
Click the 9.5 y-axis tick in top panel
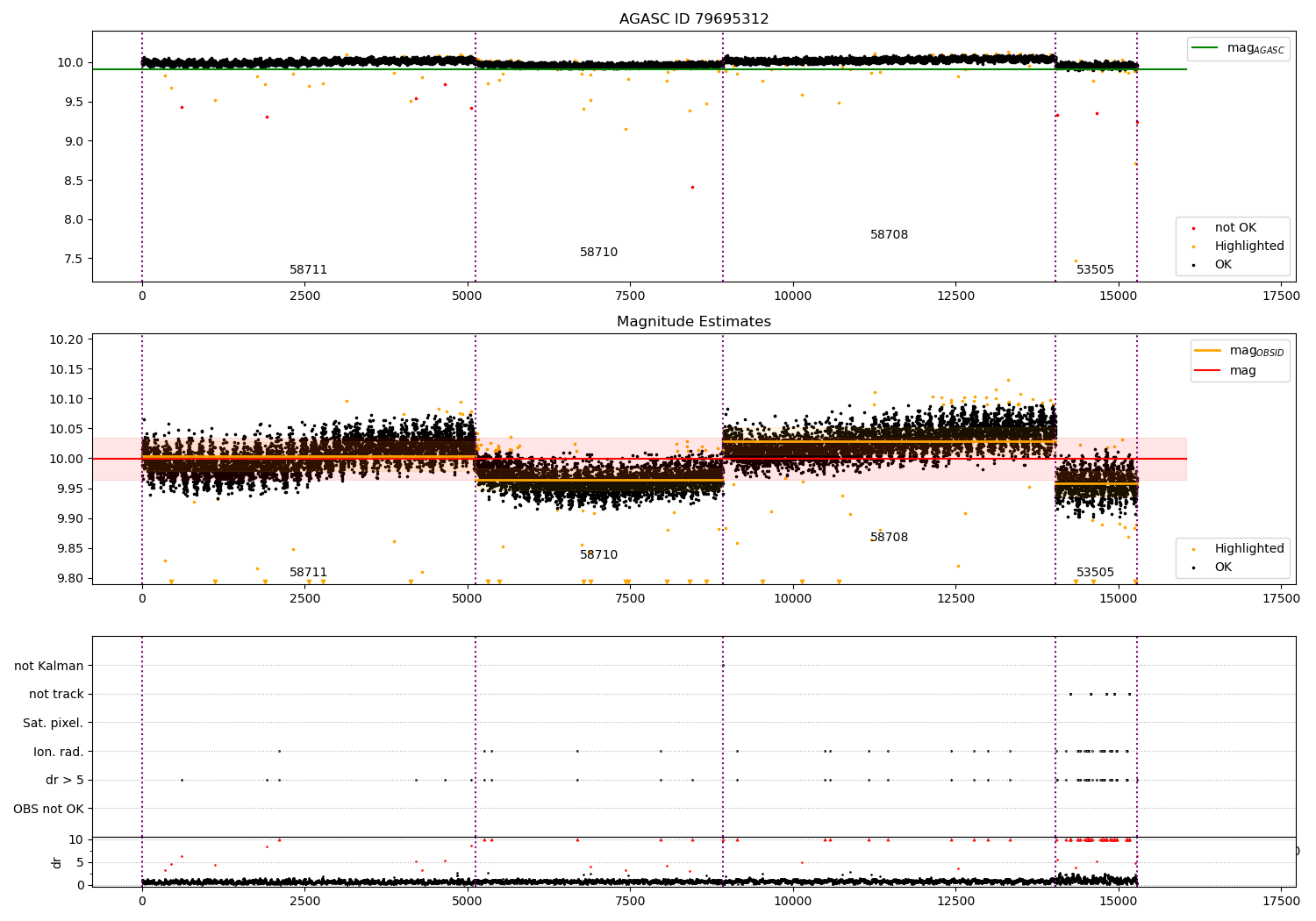(74, 102)
